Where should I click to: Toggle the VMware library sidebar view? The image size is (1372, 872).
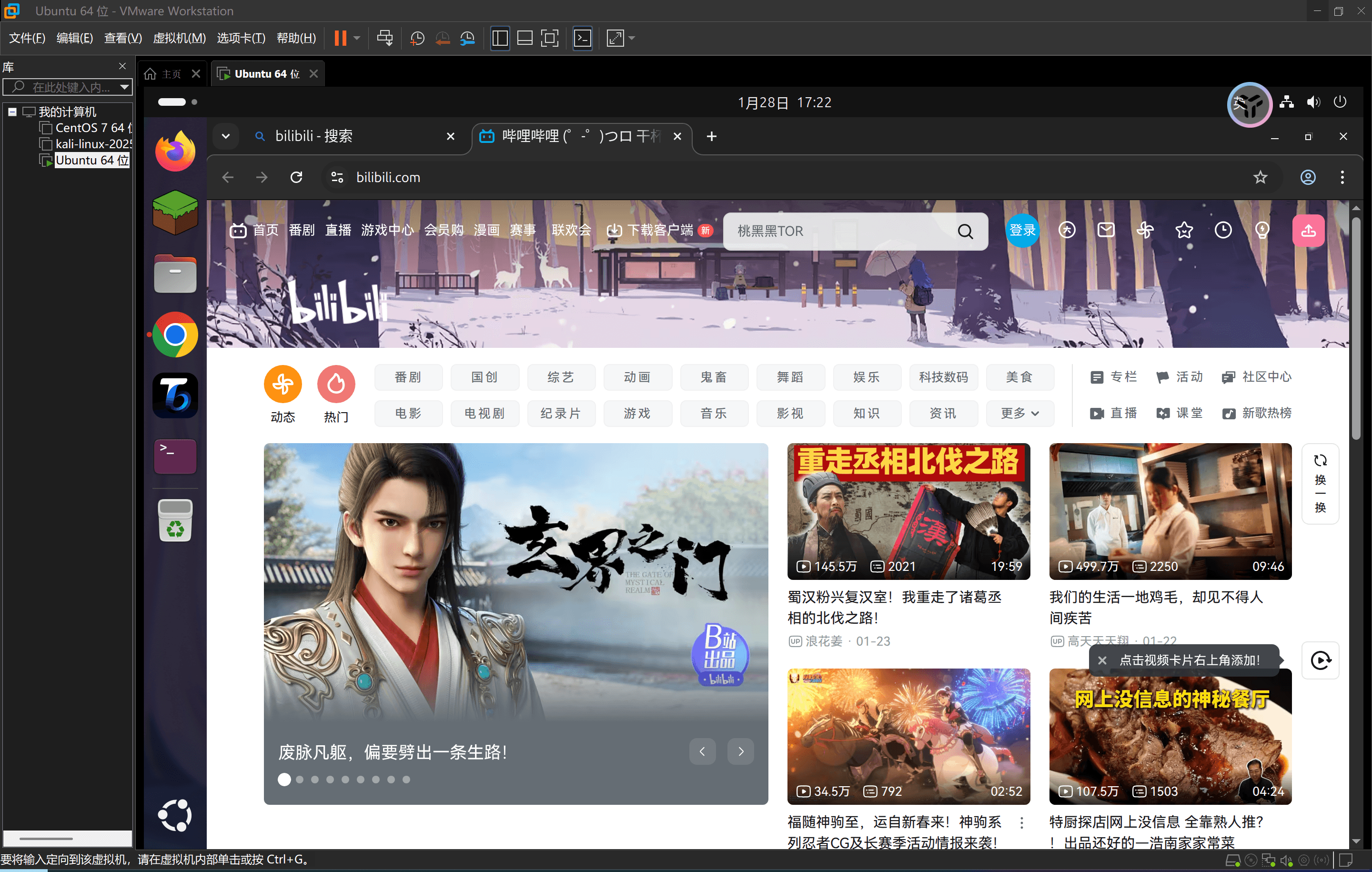[x=500, y=38]
